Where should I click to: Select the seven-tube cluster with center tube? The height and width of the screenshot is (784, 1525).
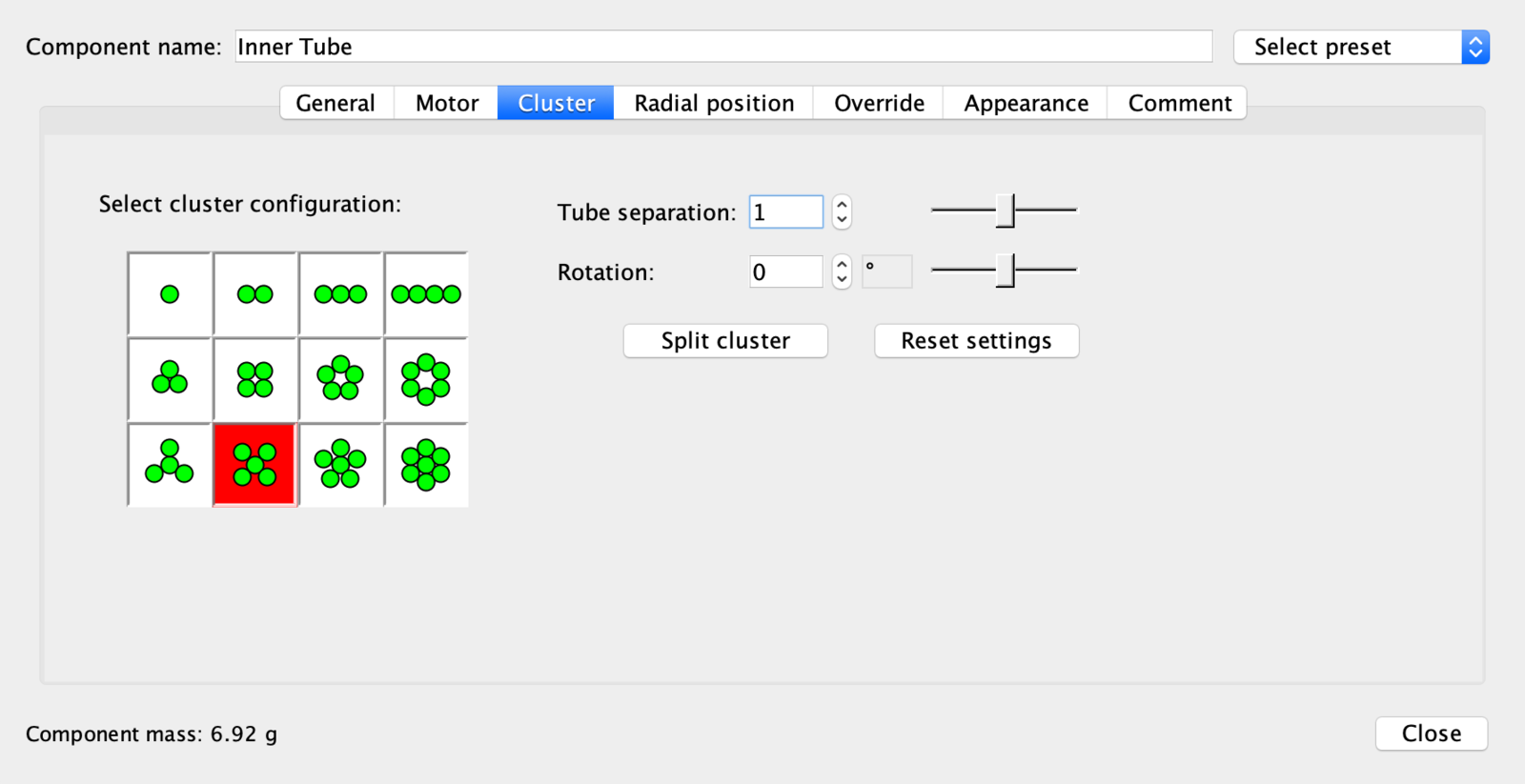[426, 465]
